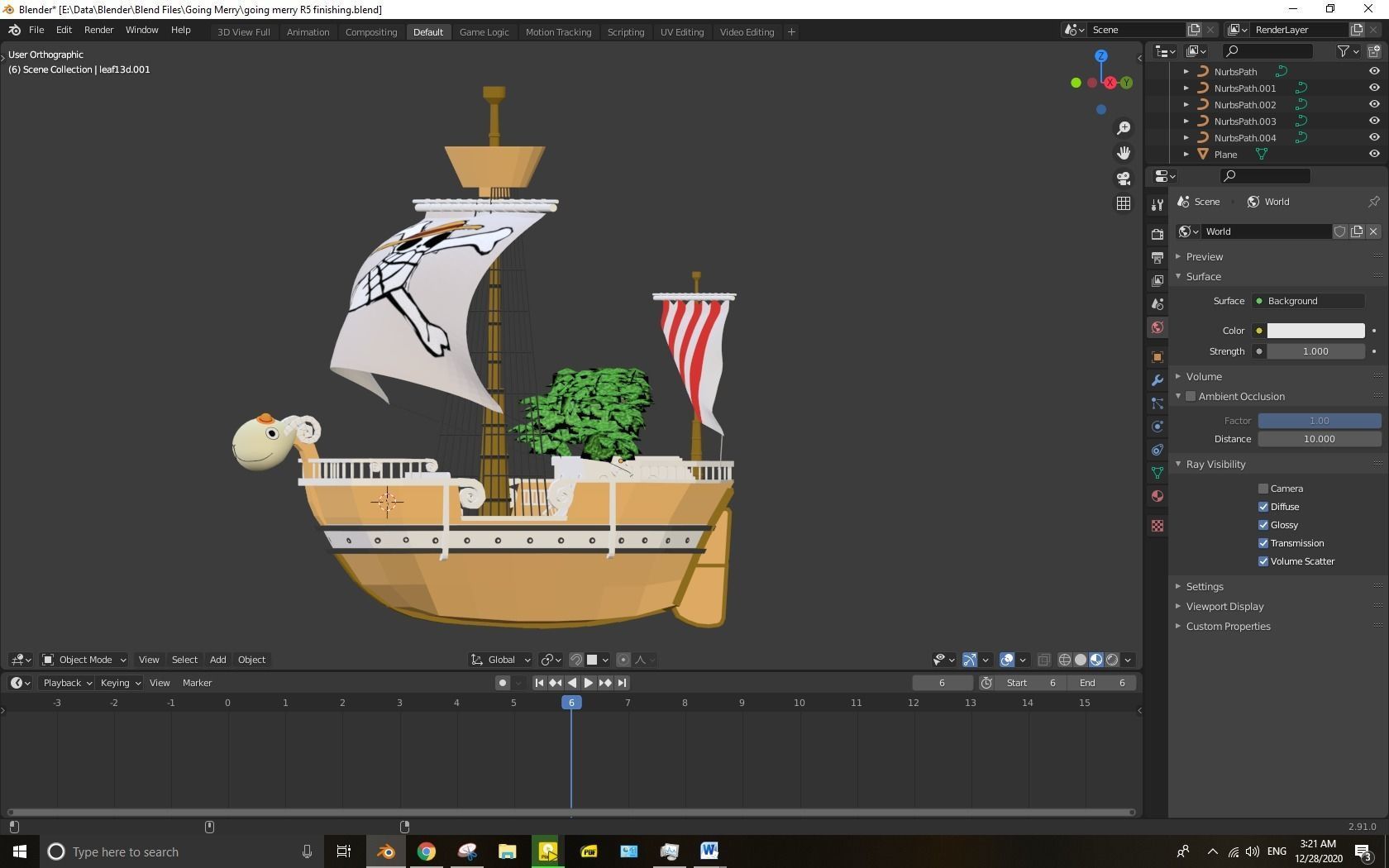Open the Object Data mesh tab

coord(1157,473)
